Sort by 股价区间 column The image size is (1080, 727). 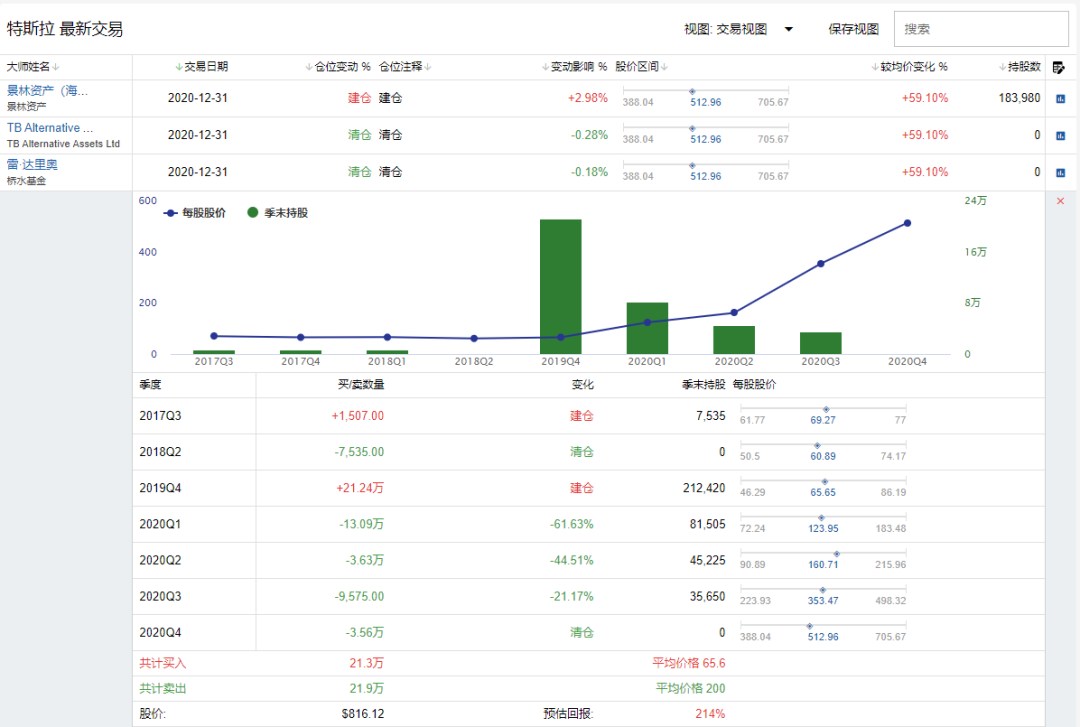(641, 67)
